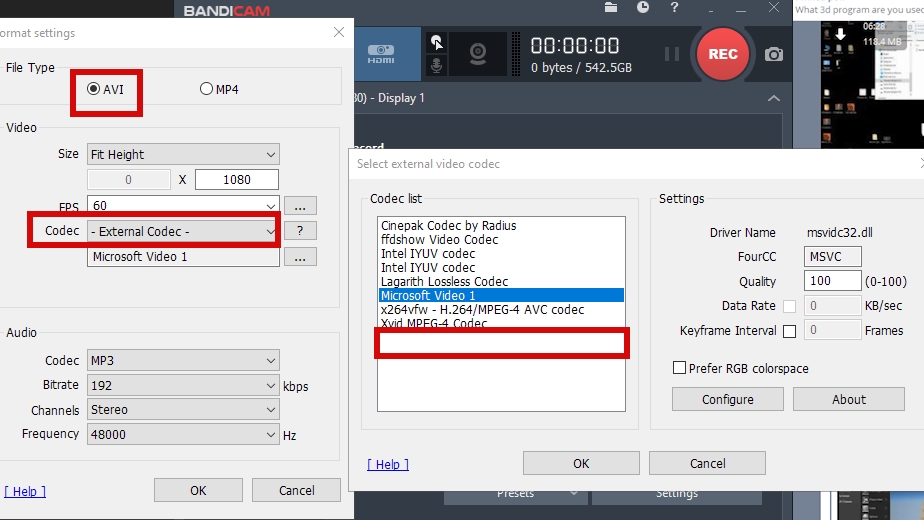
Task: Select x264vfw H.264/MPEG-4 AVC codec
Action: [x=482, y=310]
